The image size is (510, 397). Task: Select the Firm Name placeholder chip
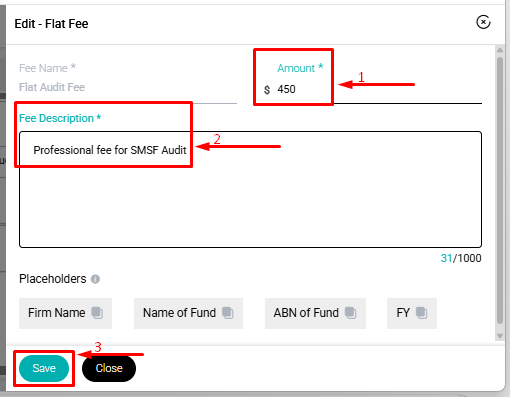65,313
